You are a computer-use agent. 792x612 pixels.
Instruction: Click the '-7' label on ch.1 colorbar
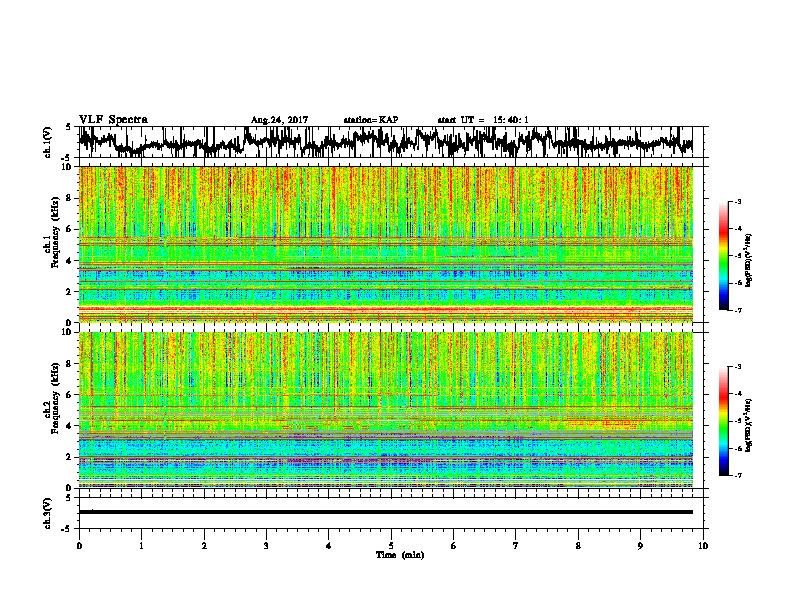pyautogui.click(x=737, y=310)
